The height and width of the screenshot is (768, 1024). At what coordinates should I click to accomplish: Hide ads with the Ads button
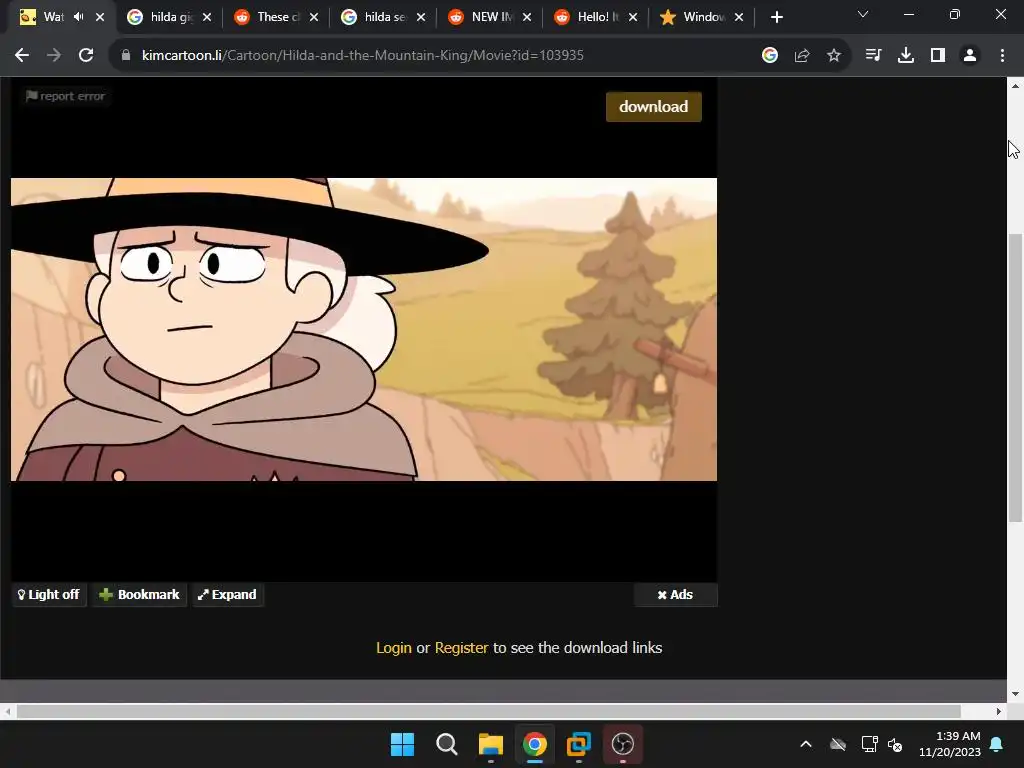click(675, 595)
